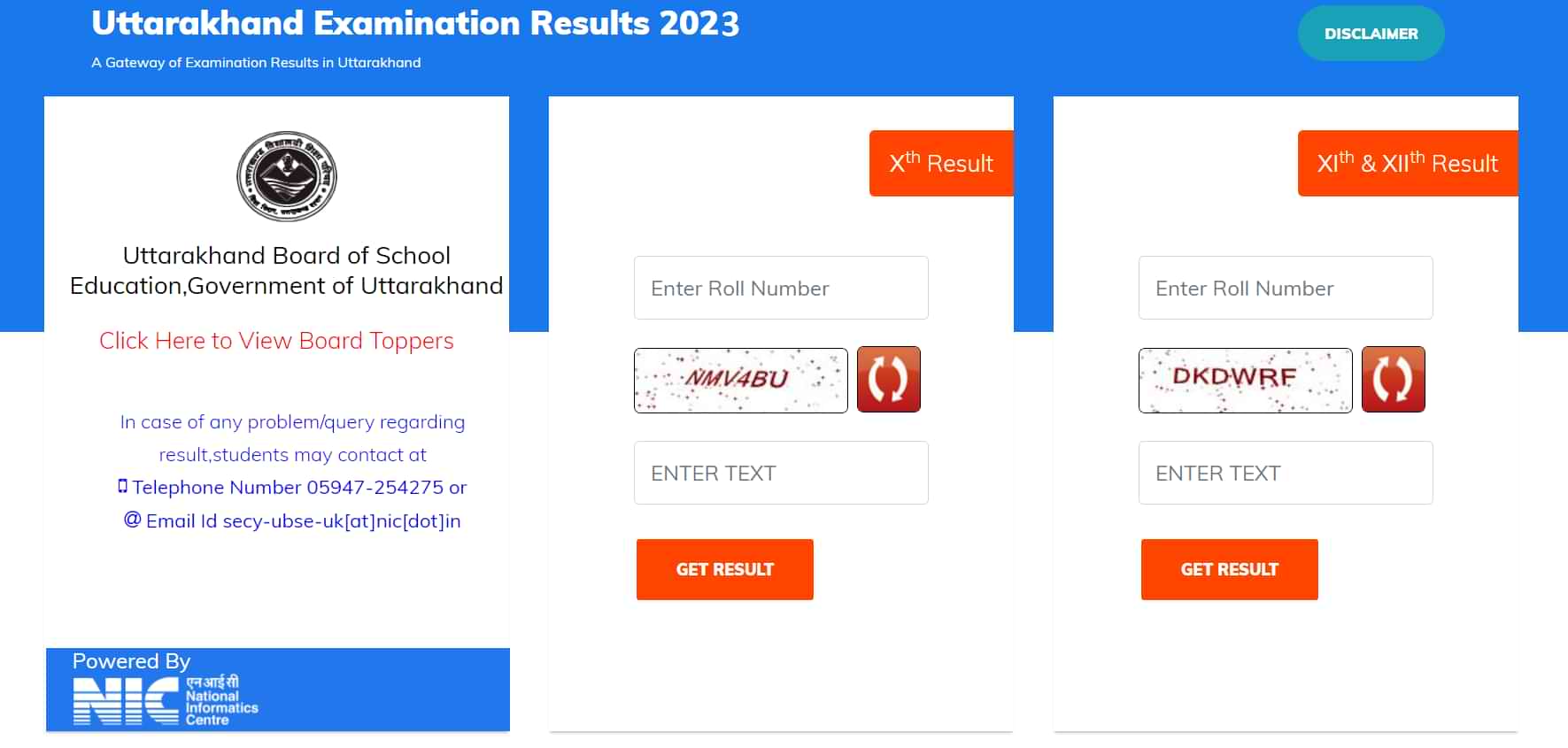Focus the Enter Roll Number field for Xth Result
Screen dimensions: 1568x748
780,288
